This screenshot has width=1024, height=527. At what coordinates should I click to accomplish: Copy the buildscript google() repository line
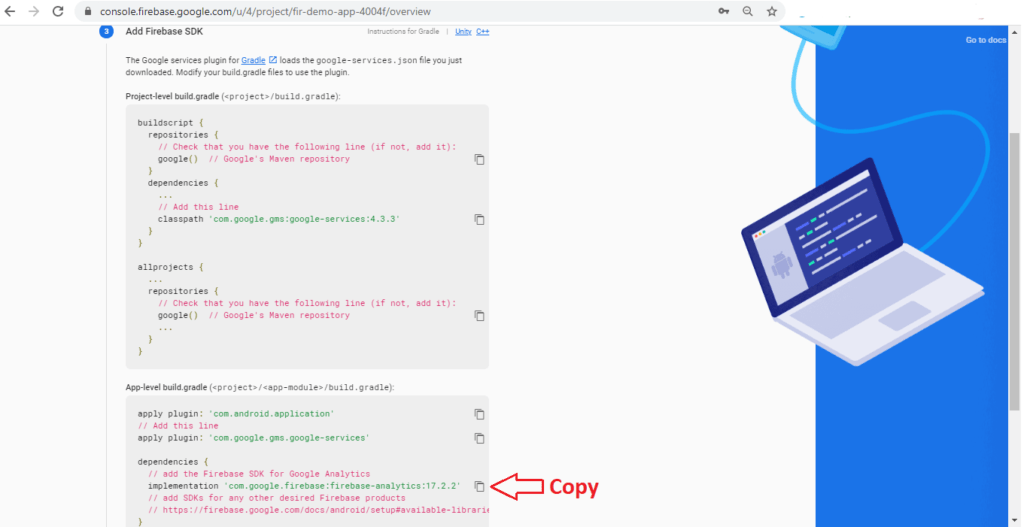479,159
